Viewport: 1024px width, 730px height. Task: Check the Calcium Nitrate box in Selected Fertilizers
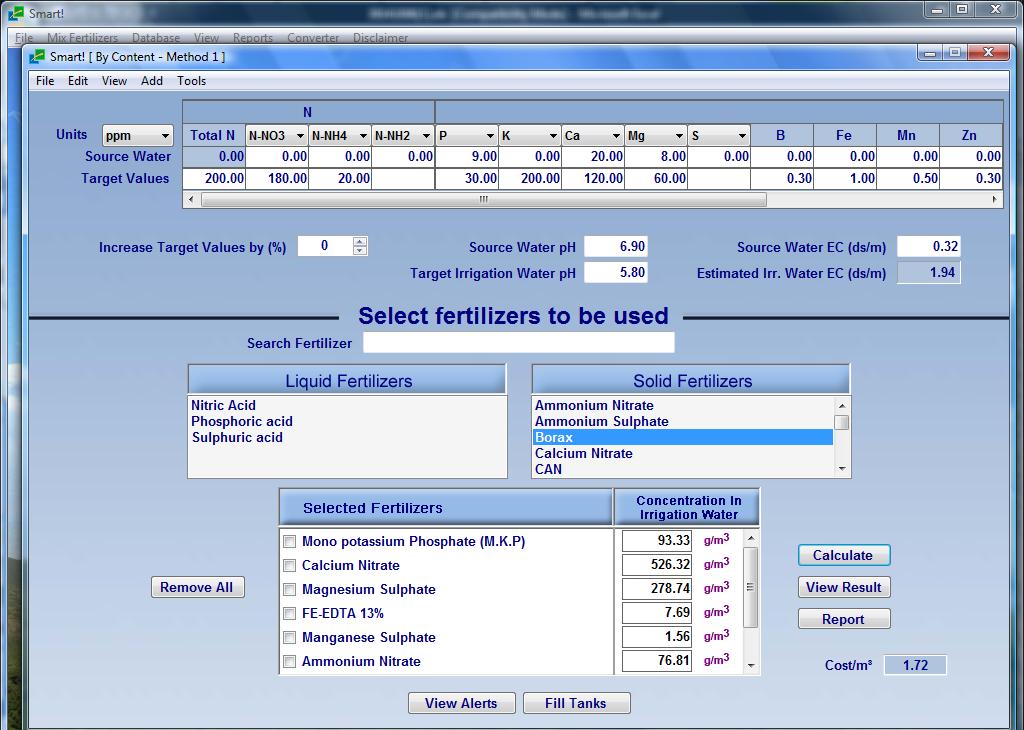(x=289, y=565)
